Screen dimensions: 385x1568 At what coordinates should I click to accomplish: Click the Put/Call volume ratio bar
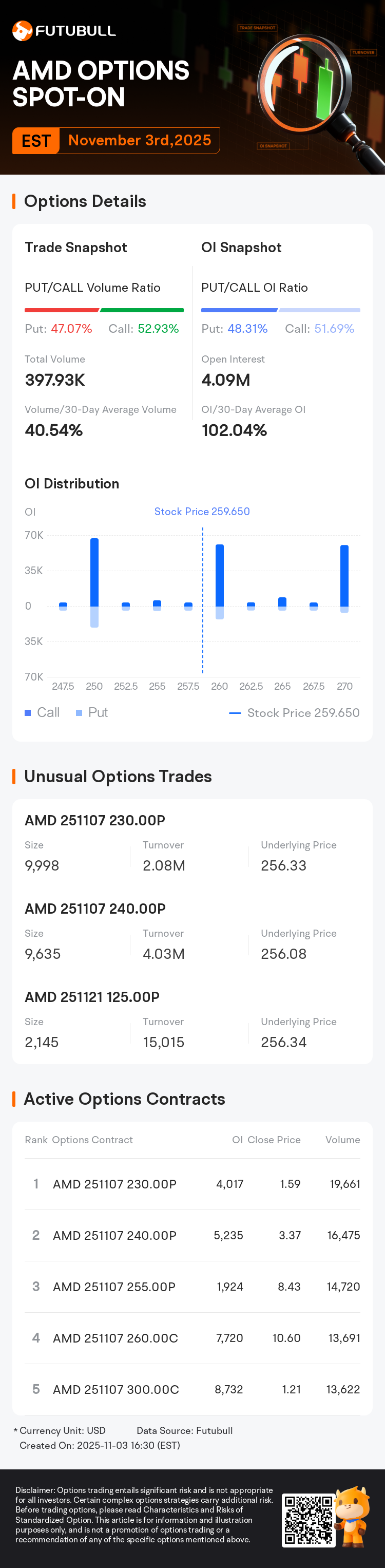pos(104,310)
